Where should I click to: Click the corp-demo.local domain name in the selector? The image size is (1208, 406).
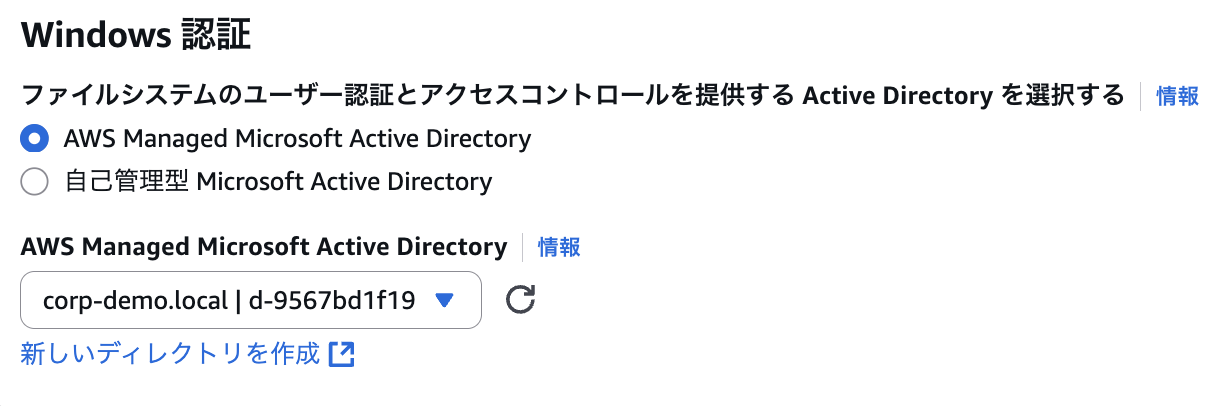135,300
